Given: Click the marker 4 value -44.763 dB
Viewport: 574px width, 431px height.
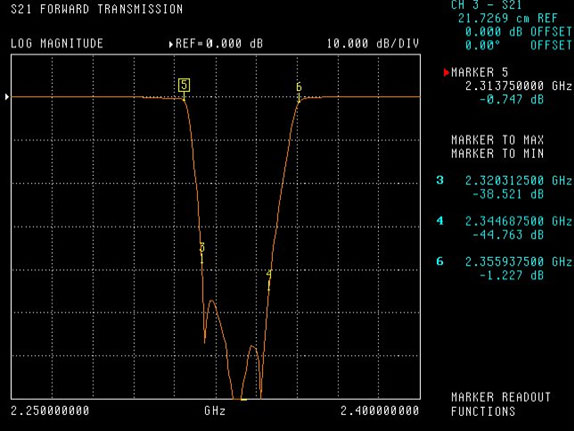Looking at the screenshot, I should [508, 235].
